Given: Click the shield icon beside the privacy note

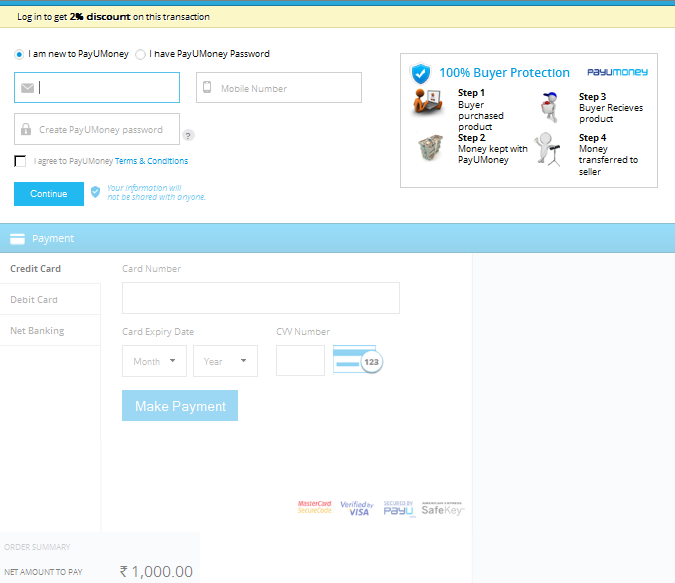Looking at the screenshot, I should pyautogui.click(x=96, y=192).
